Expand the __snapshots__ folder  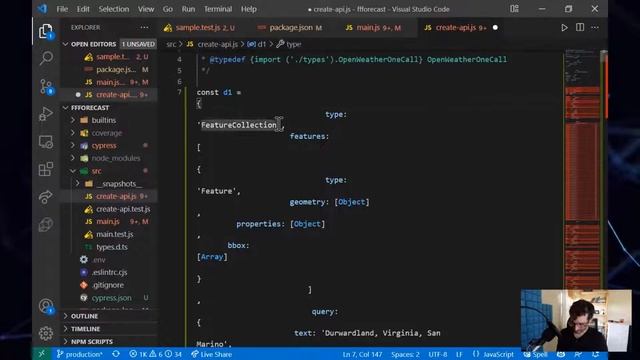click(x=119, y=184)
